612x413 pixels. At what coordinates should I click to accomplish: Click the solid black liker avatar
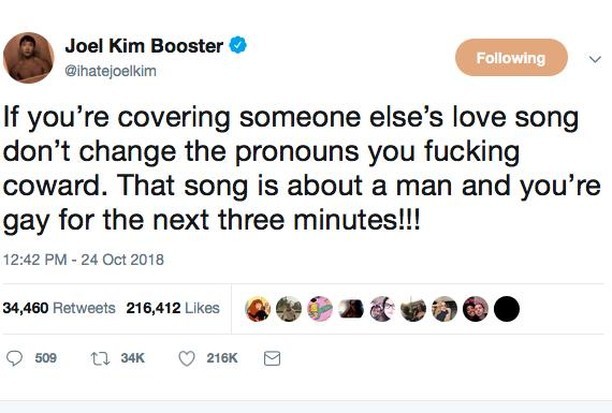pyautogui.click(x=506, y=309)
